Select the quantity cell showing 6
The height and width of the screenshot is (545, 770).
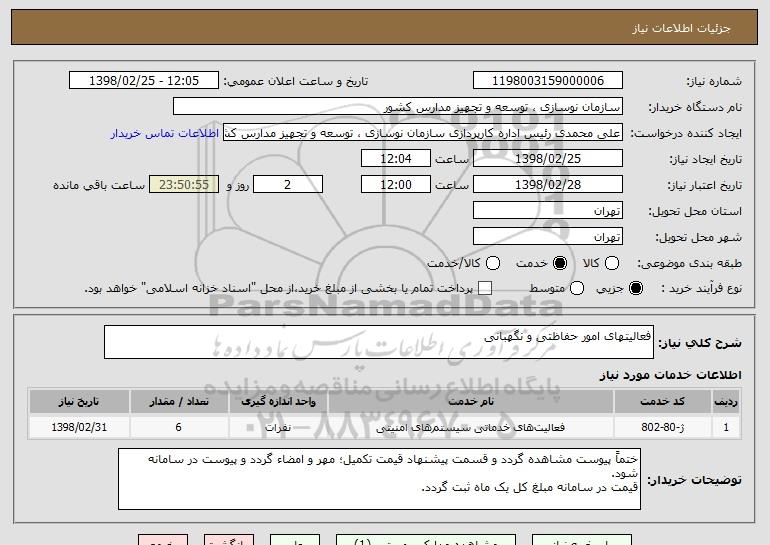(179, 427)
